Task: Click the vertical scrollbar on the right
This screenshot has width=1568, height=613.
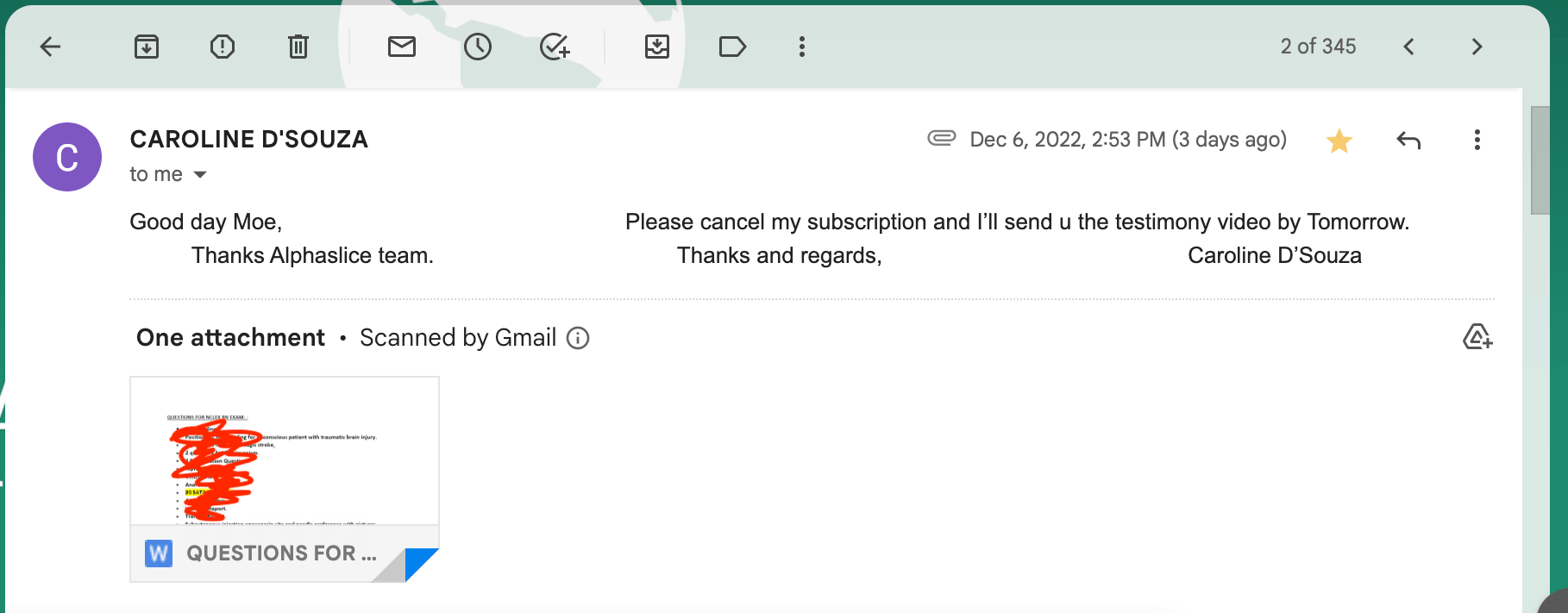Action: click(1540, 160)
